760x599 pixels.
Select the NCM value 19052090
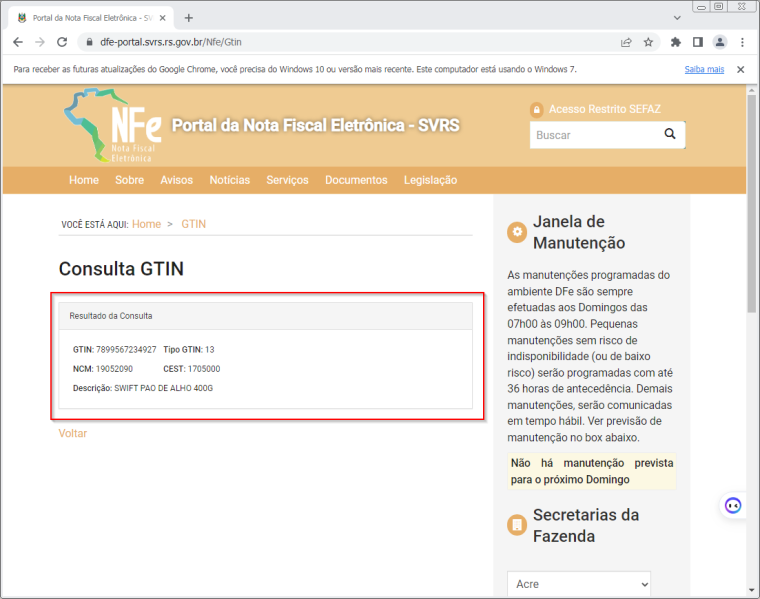click(x=114, y=369)
